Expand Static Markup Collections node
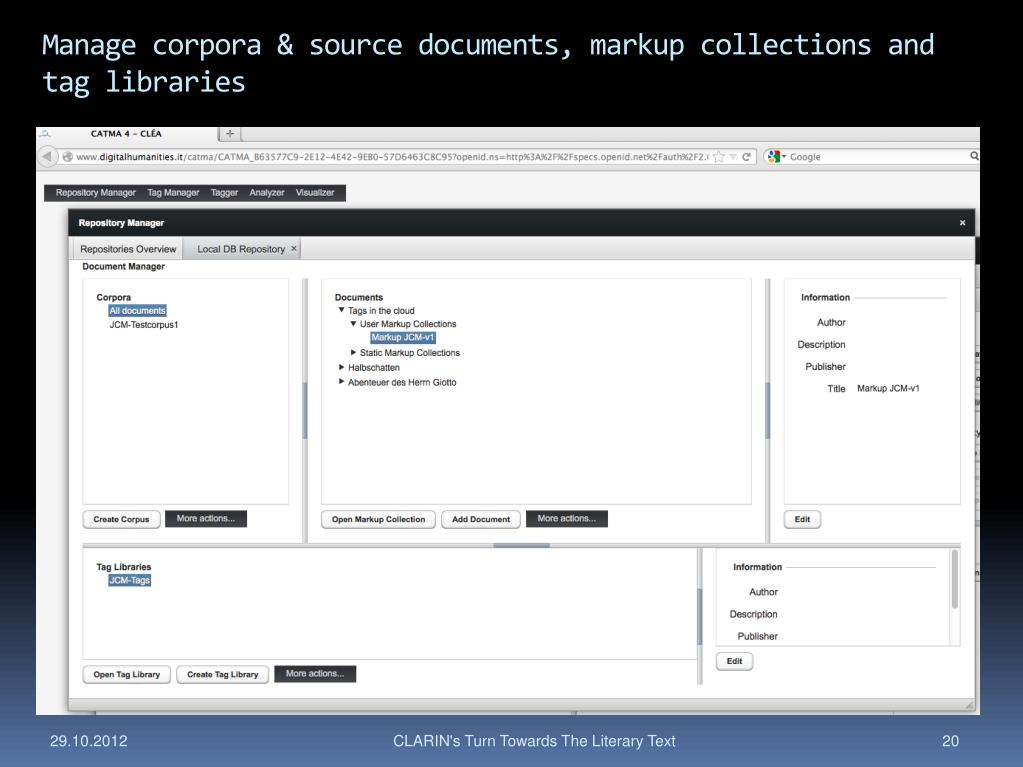 coord(354,352)
